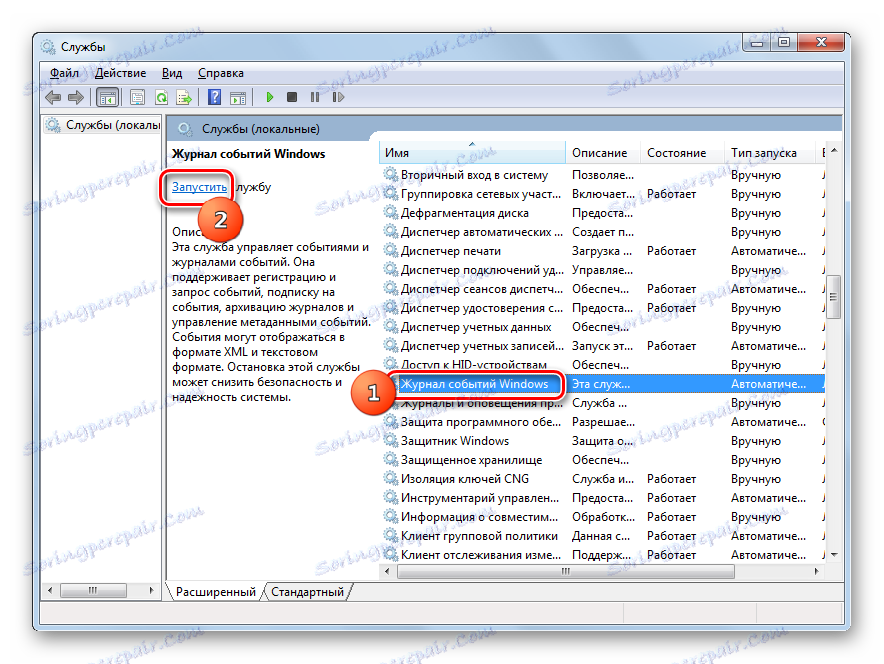This screenshot has width=884, height=664.
Task: Click description cell of Защитник Windows
Action: pyautogui.click(x=602, y=441)
